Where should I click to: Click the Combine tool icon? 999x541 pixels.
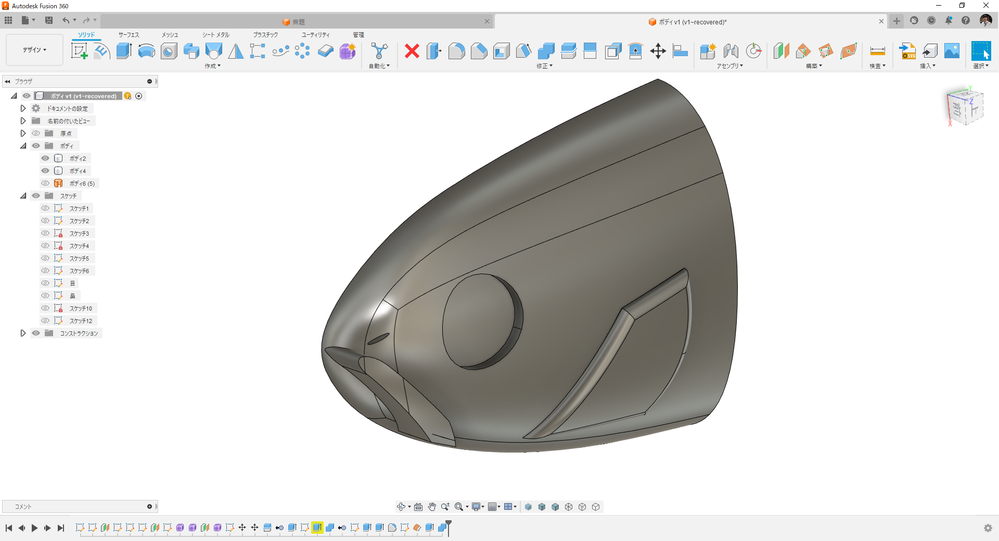click(546, 51)
